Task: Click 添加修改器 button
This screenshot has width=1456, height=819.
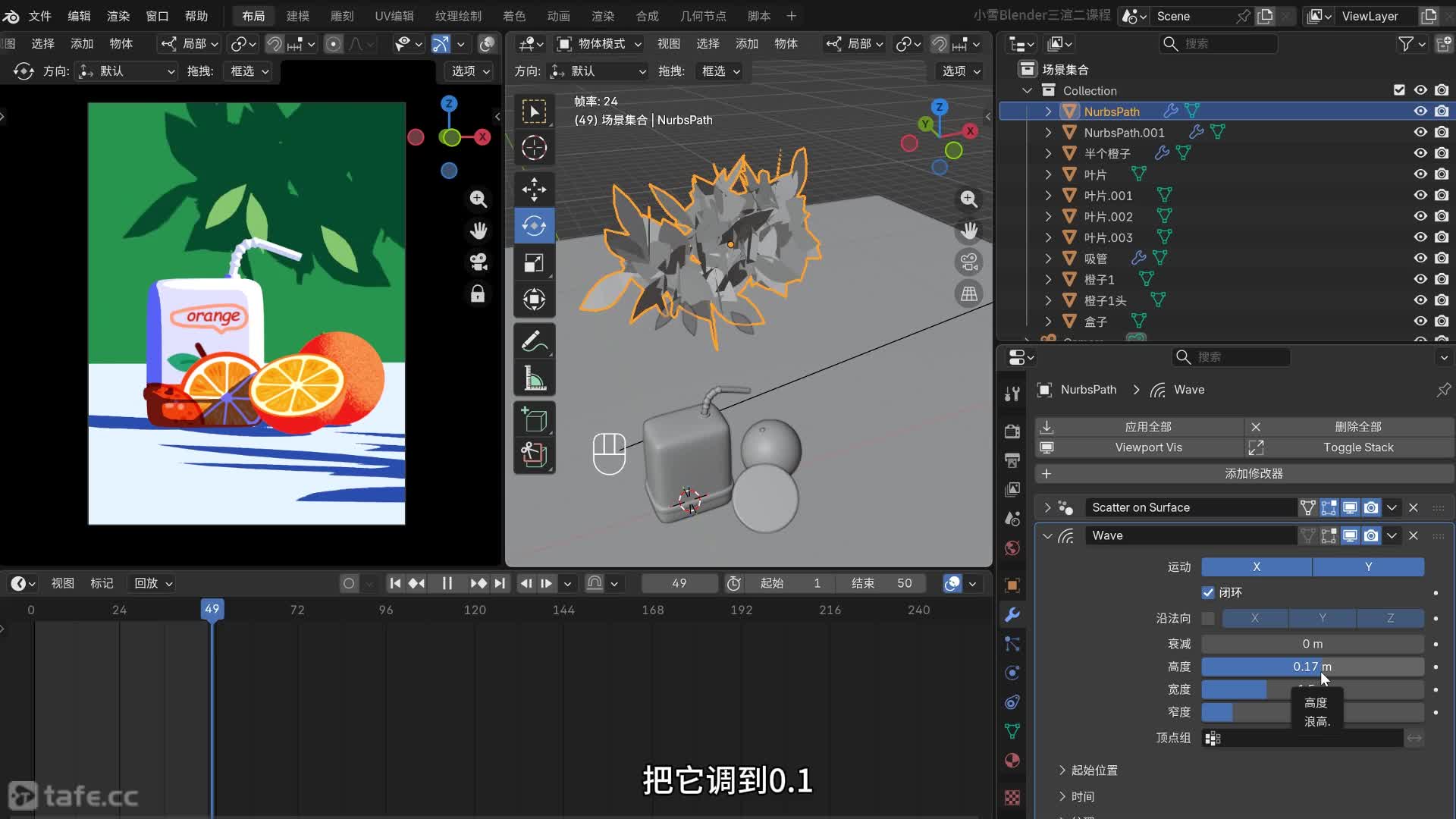Action: click(x=1244, y=474)
